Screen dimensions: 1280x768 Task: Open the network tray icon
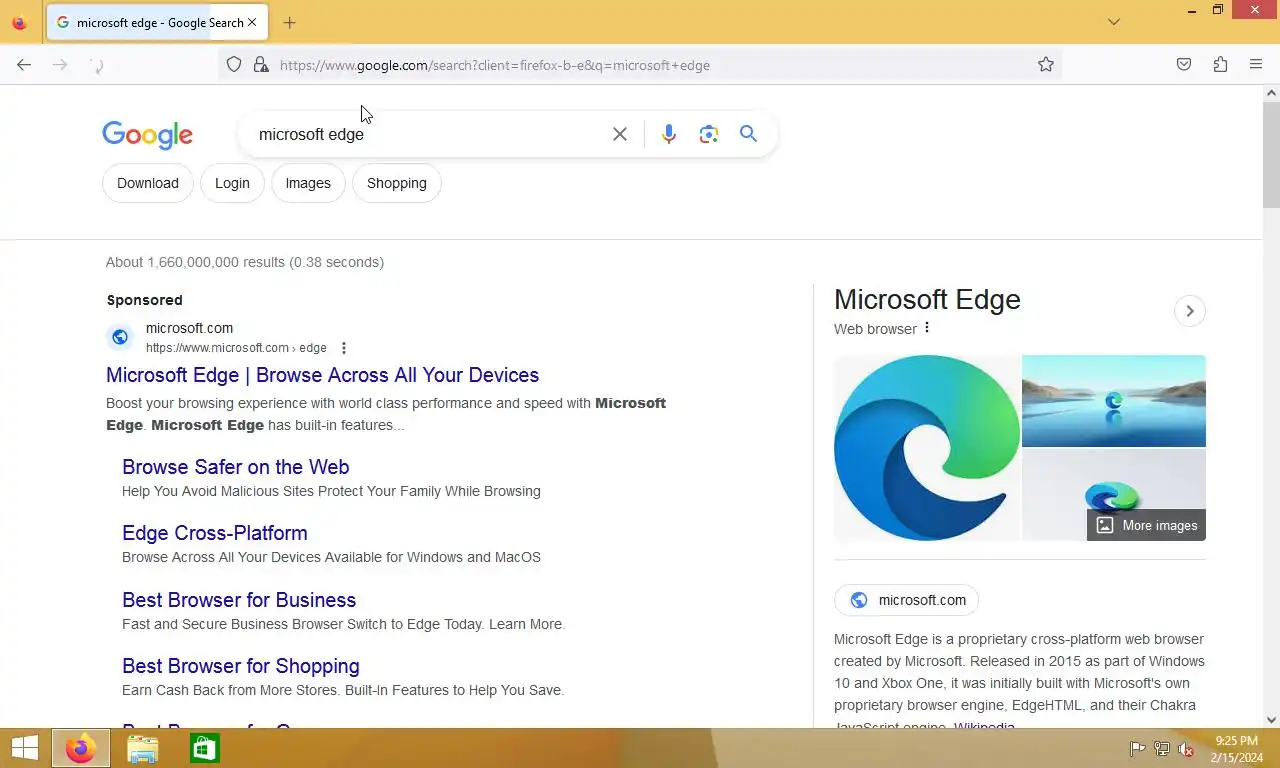point(1162,749)
